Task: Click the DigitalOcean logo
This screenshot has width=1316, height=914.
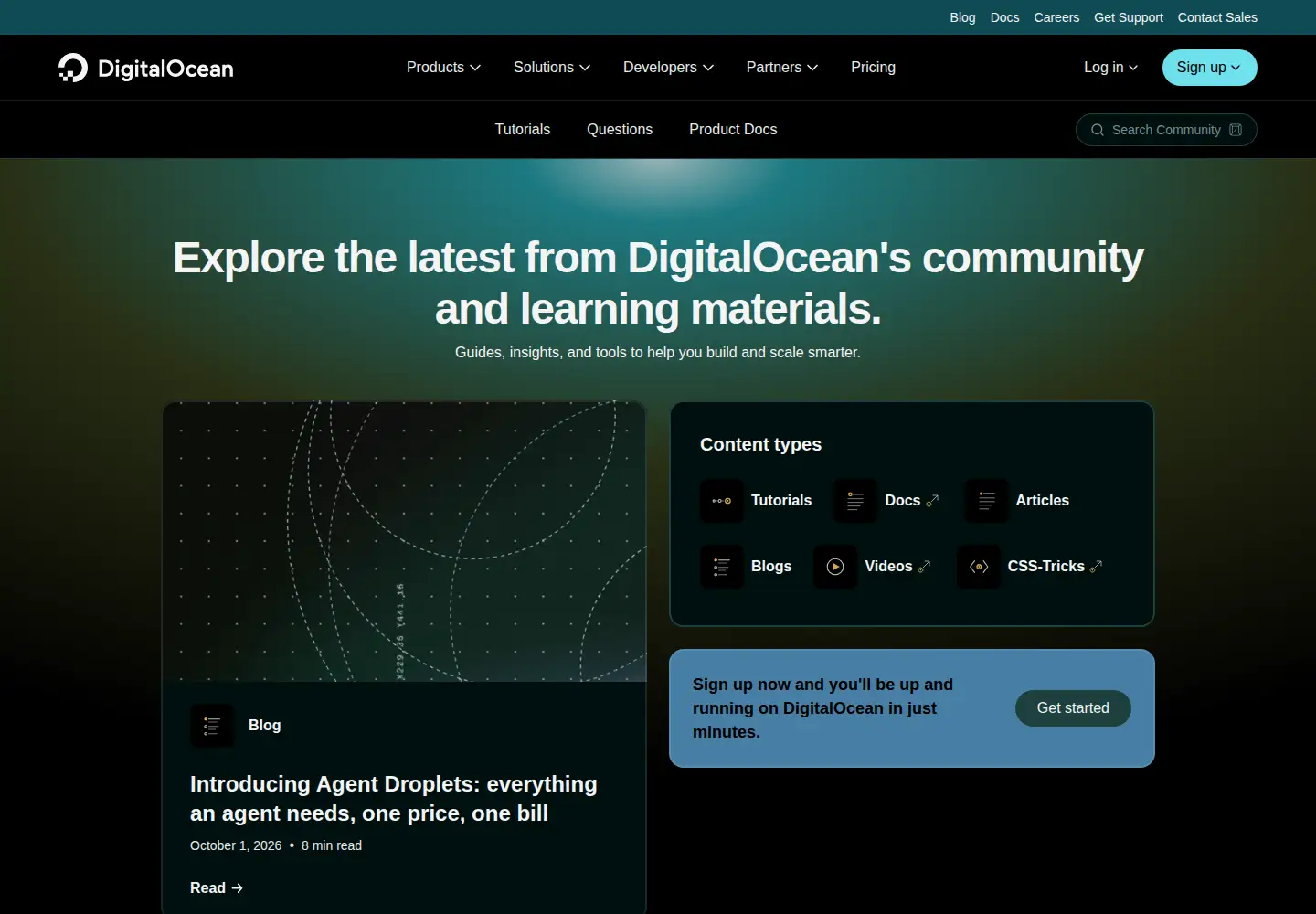Action: pos(146,68)
